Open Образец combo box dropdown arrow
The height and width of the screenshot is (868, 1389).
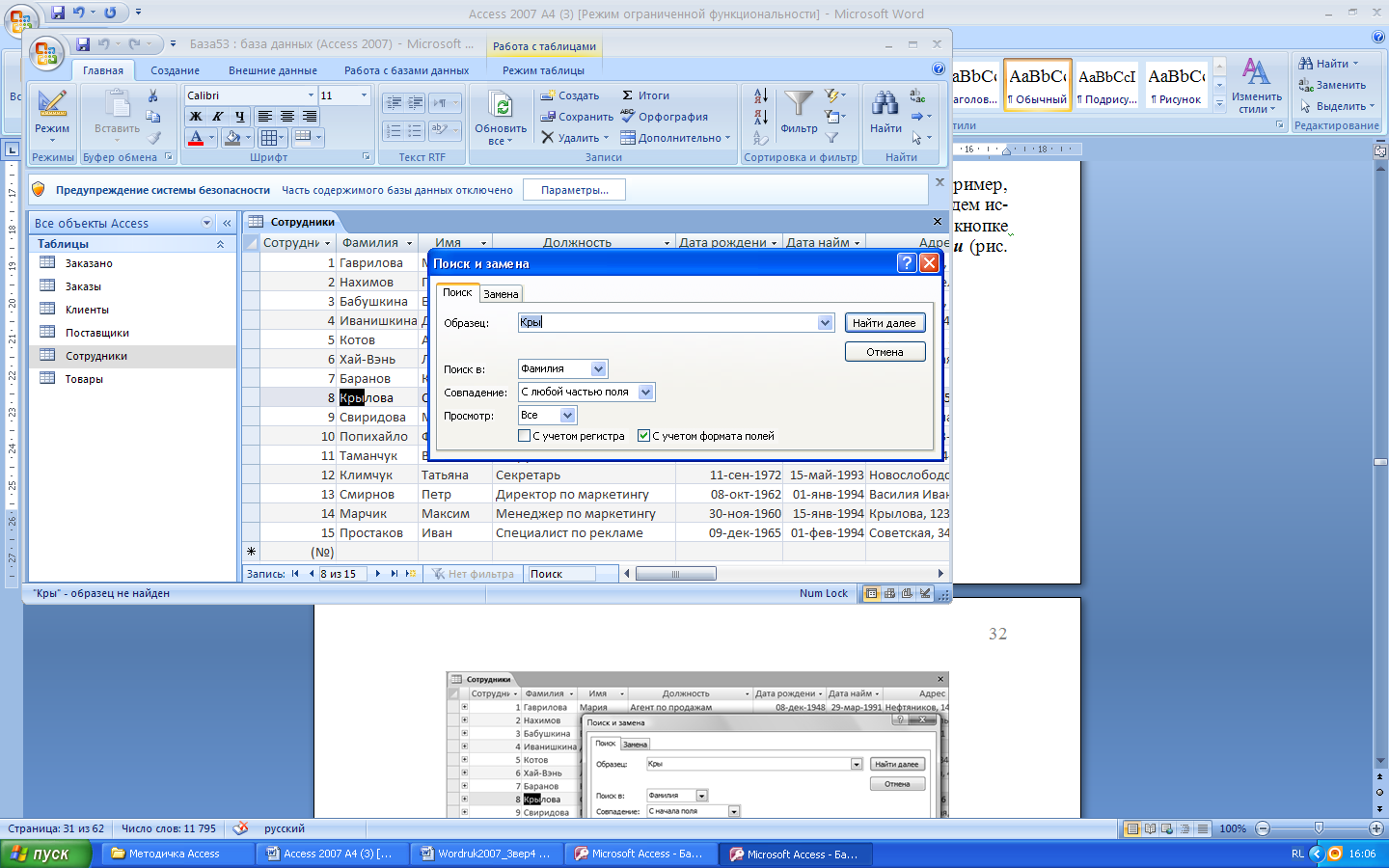pyautogui.click(x=825, y=323)
